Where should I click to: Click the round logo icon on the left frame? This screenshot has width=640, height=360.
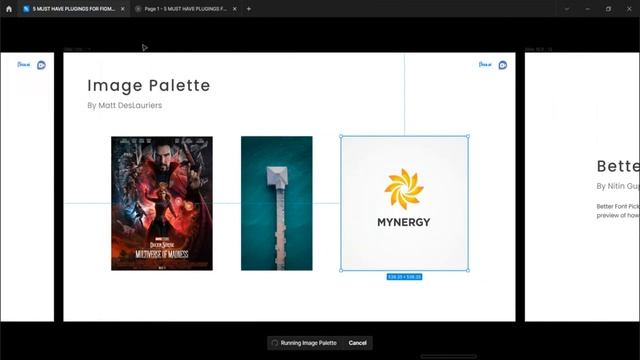pyautogui.click(x=41, y=65)
